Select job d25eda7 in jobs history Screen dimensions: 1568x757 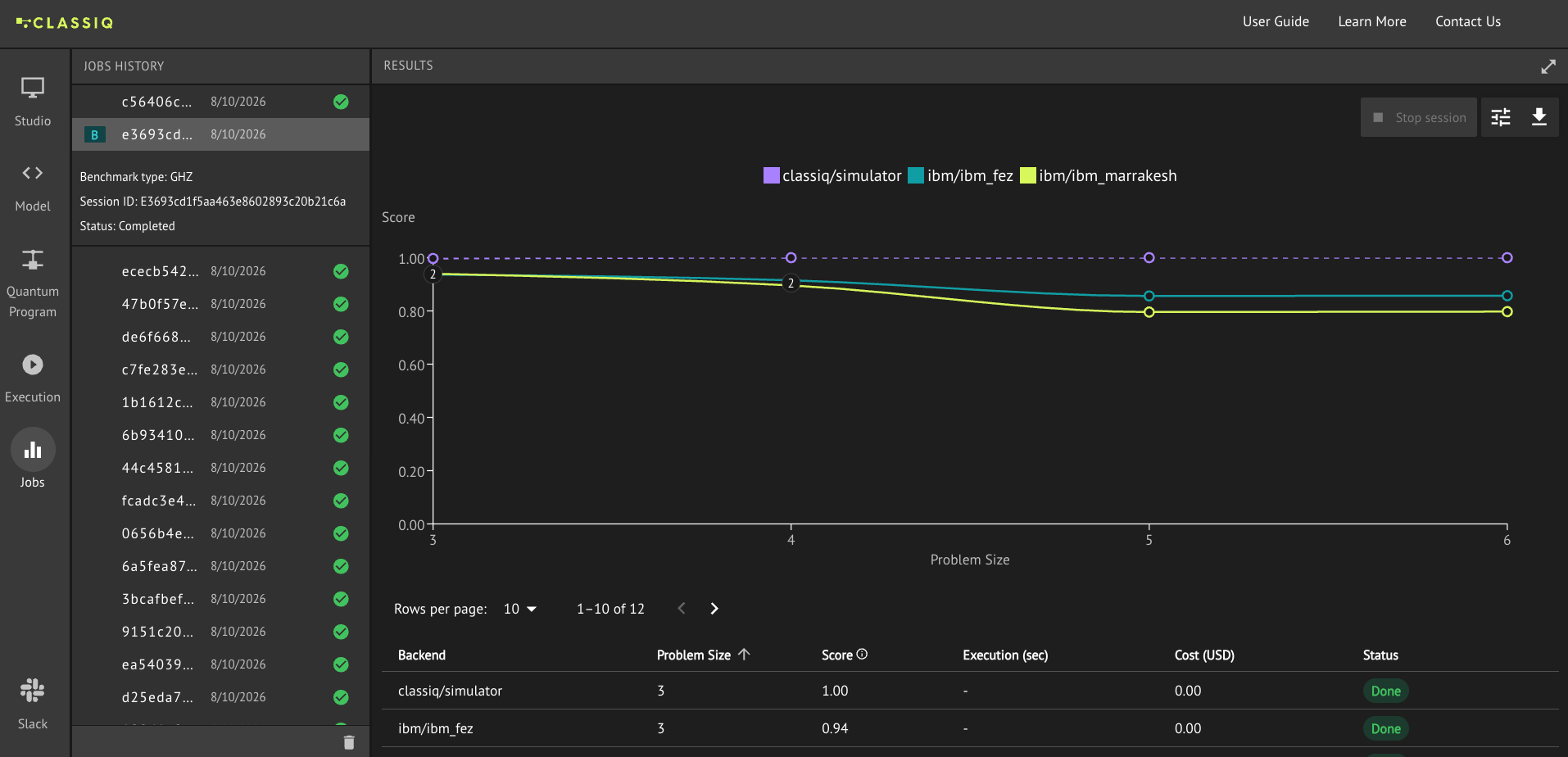tap(220, 697)
